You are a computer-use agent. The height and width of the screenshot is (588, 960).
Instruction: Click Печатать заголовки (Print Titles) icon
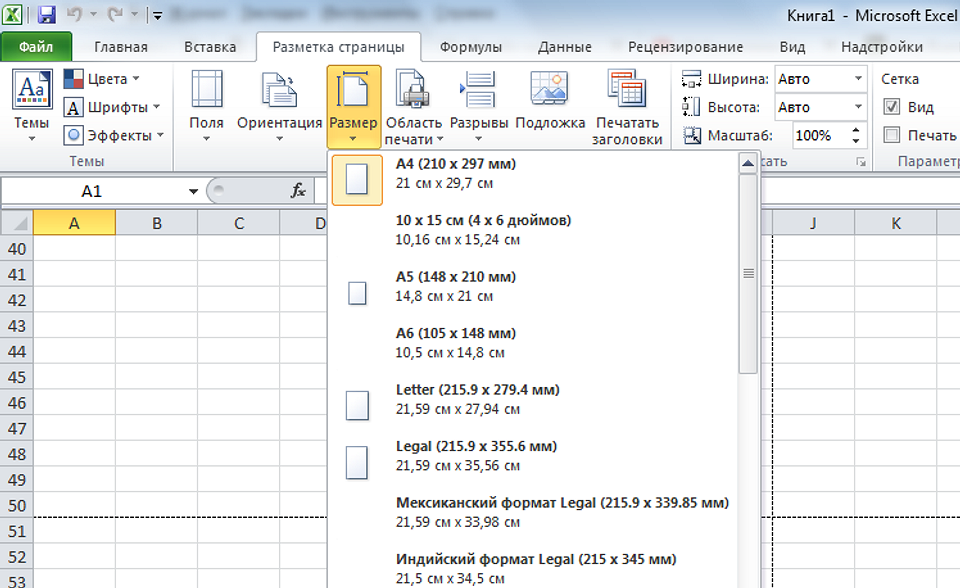coord(627,92)
